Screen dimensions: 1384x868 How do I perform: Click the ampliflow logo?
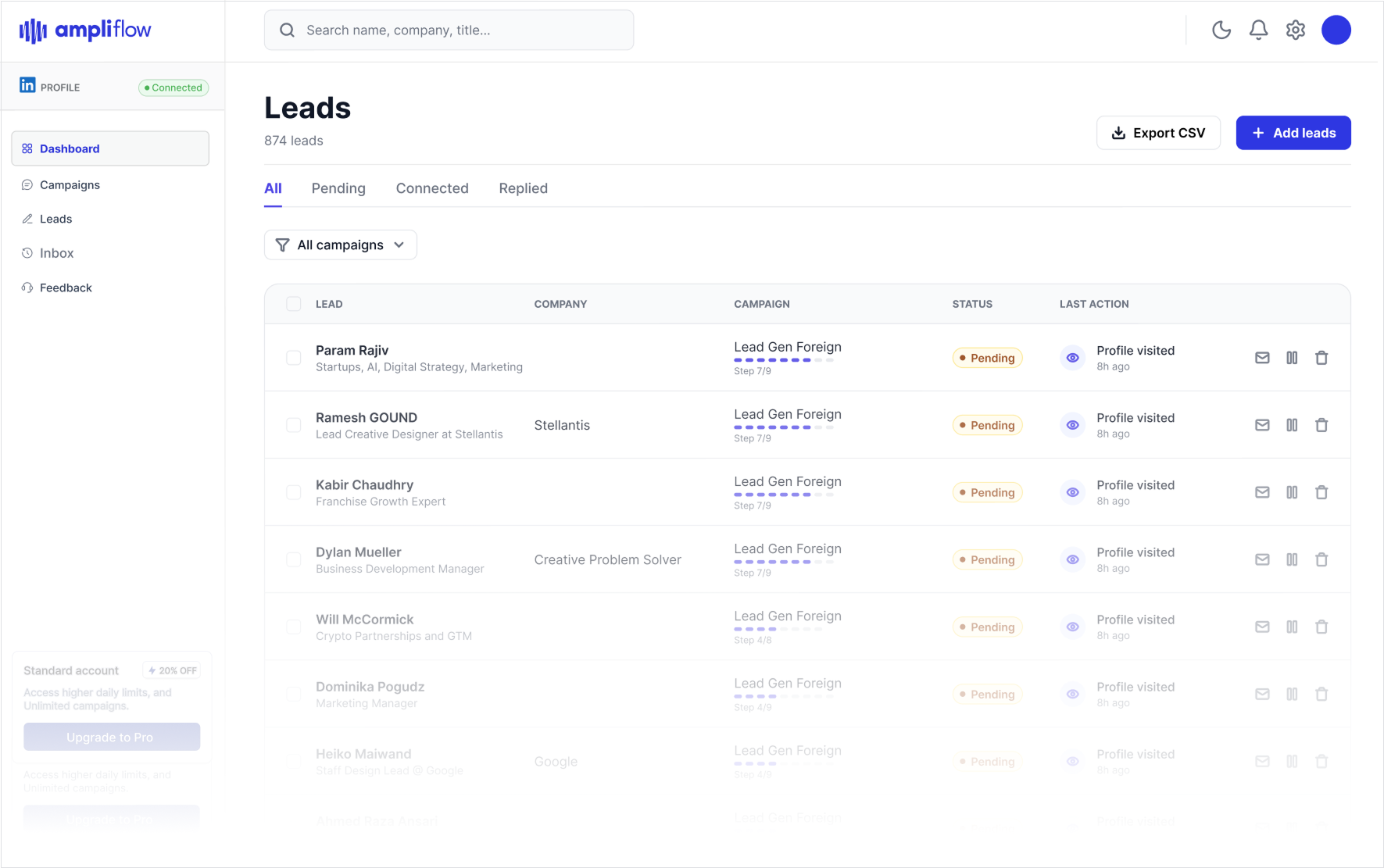click(x=85, y=30)
